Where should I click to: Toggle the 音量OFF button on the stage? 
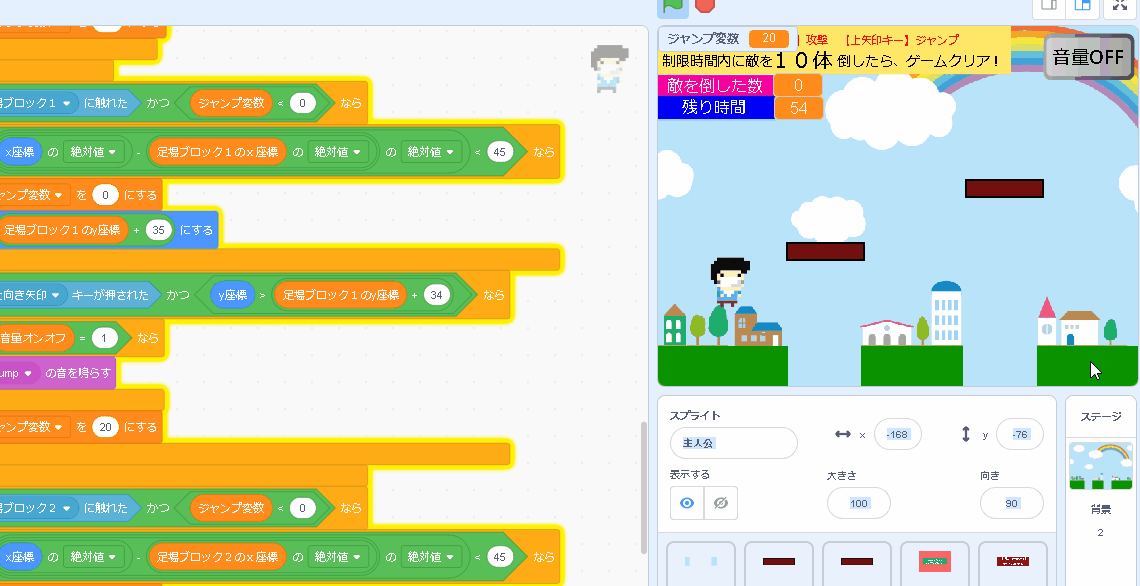coord(1087,57)
